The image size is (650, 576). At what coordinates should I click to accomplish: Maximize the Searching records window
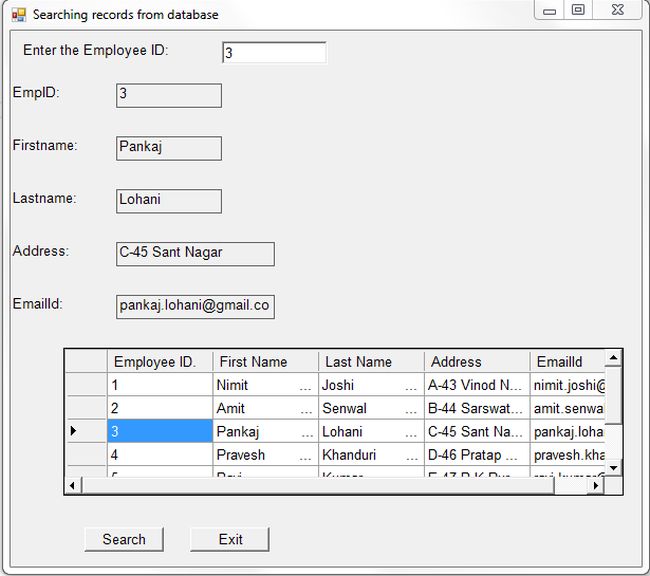tap(578, 10)
